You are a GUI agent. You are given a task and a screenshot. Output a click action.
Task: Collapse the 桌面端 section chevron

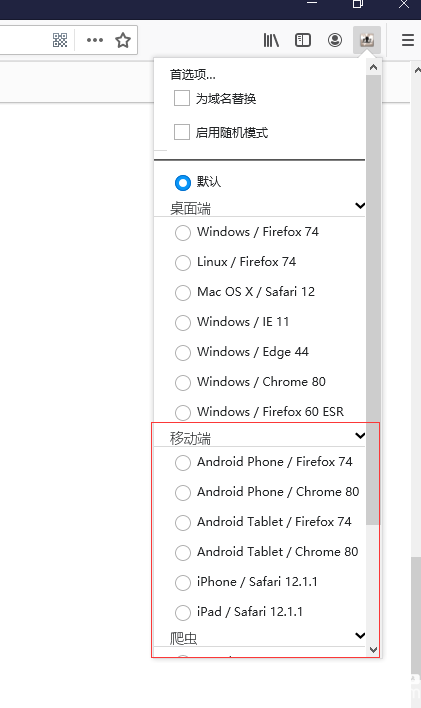[x=360, y=206]
